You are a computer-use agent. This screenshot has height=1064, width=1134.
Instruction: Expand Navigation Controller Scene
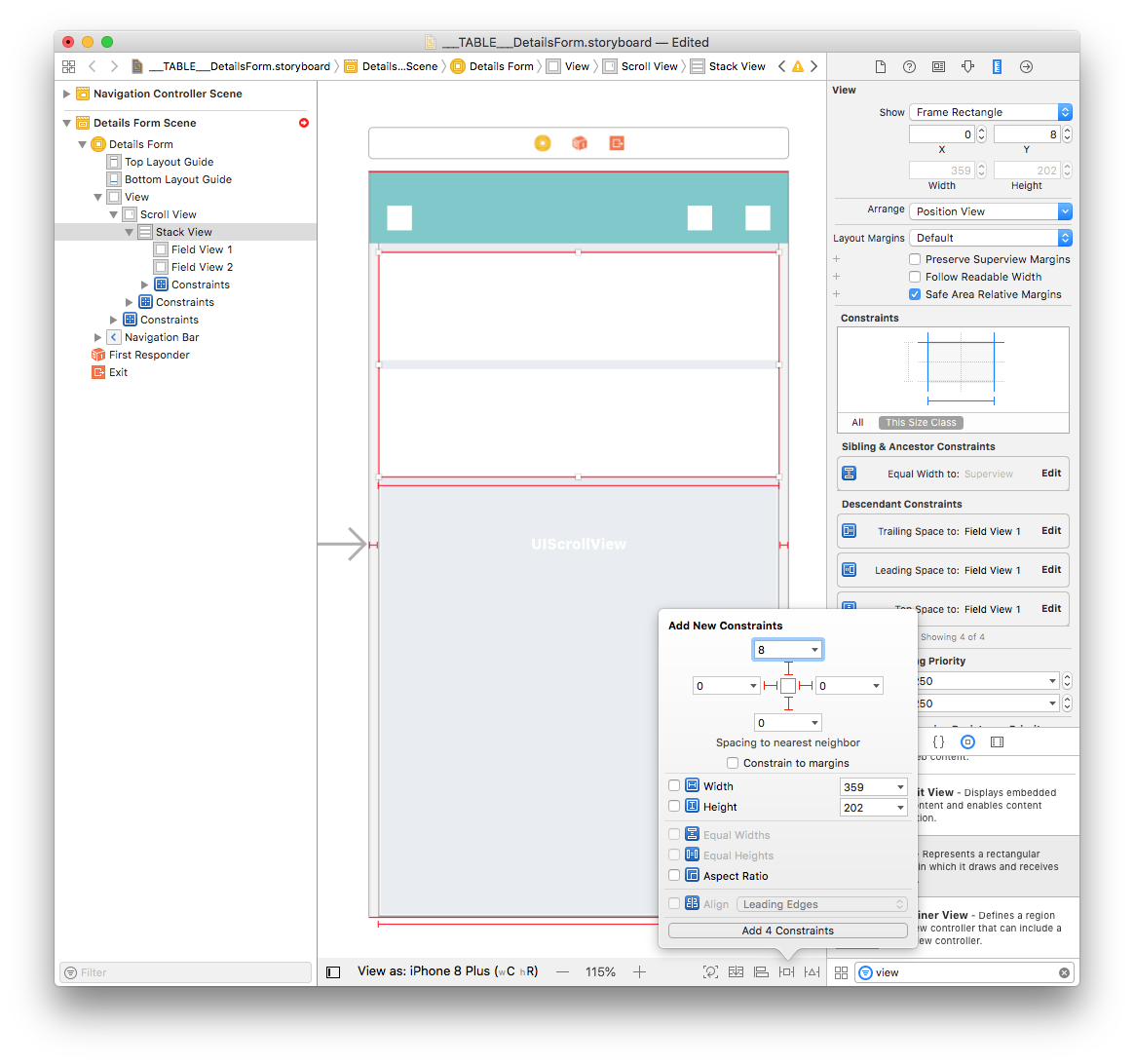(x=66, y=95)
